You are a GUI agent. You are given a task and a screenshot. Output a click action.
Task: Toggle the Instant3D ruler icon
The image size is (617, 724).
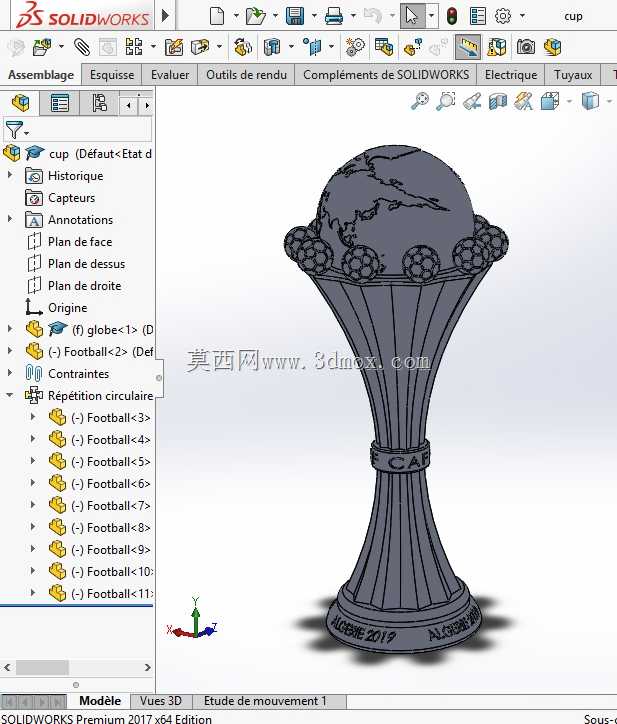click(x=468, y=47)
